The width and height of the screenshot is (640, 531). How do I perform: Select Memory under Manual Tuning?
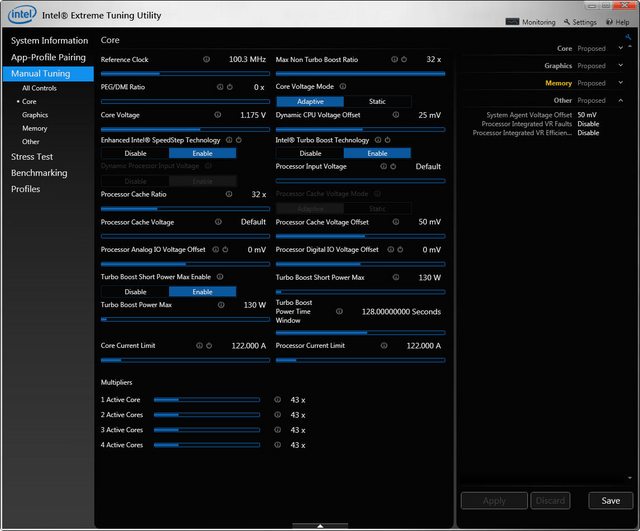pos(35,128)
